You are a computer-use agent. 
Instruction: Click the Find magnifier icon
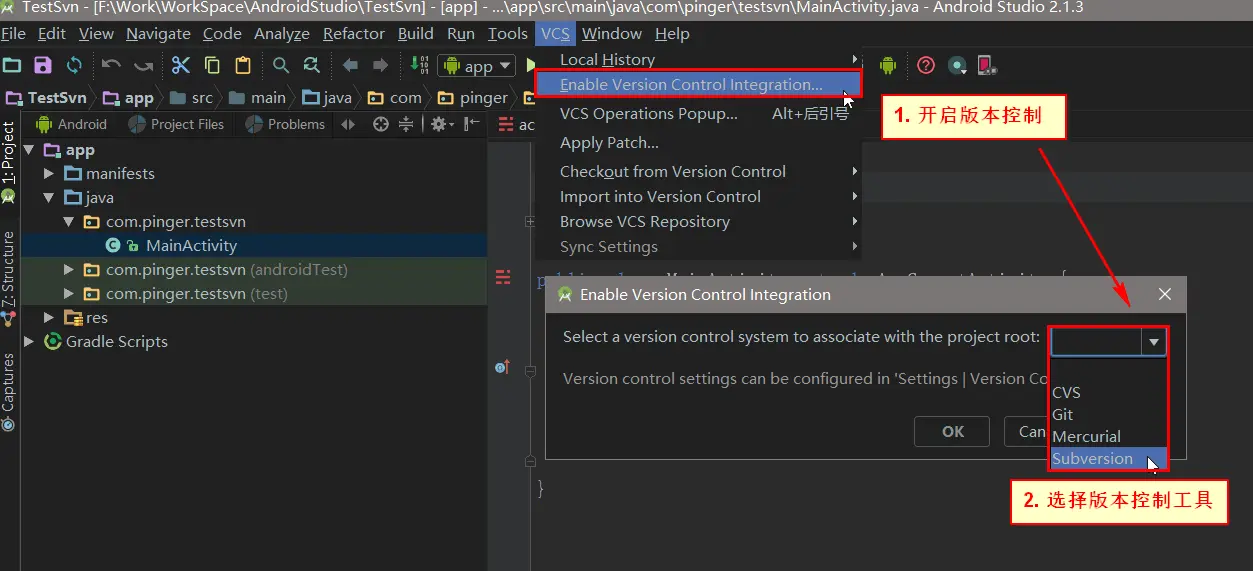tap(281, 66)
